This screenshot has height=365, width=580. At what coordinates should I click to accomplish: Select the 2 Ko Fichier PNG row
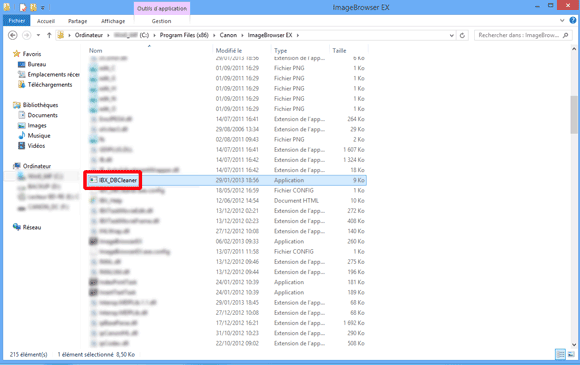pyautogui.click(x=227, y=139)
